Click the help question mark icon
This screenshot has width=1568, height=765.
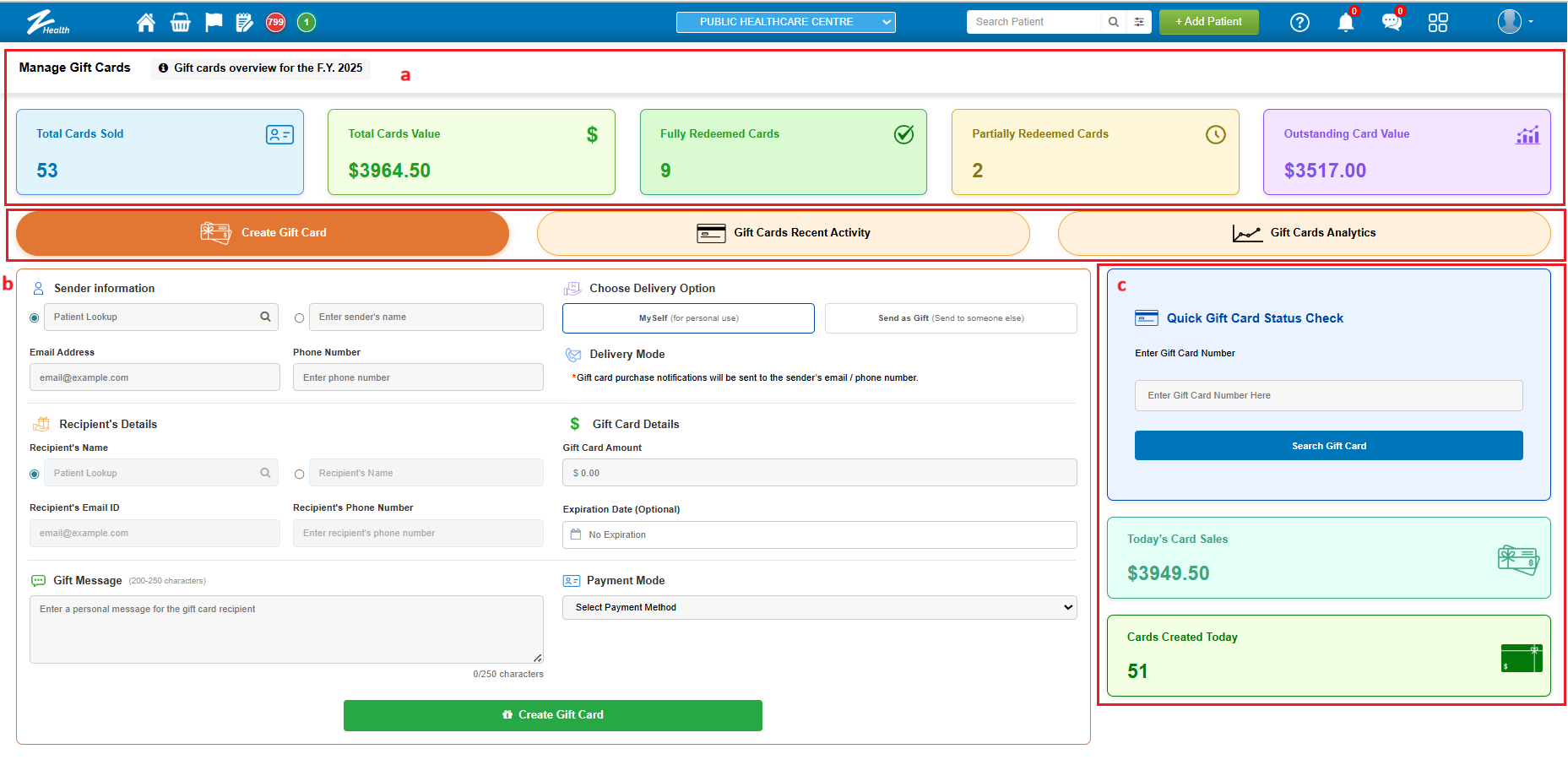(1299, 23)
